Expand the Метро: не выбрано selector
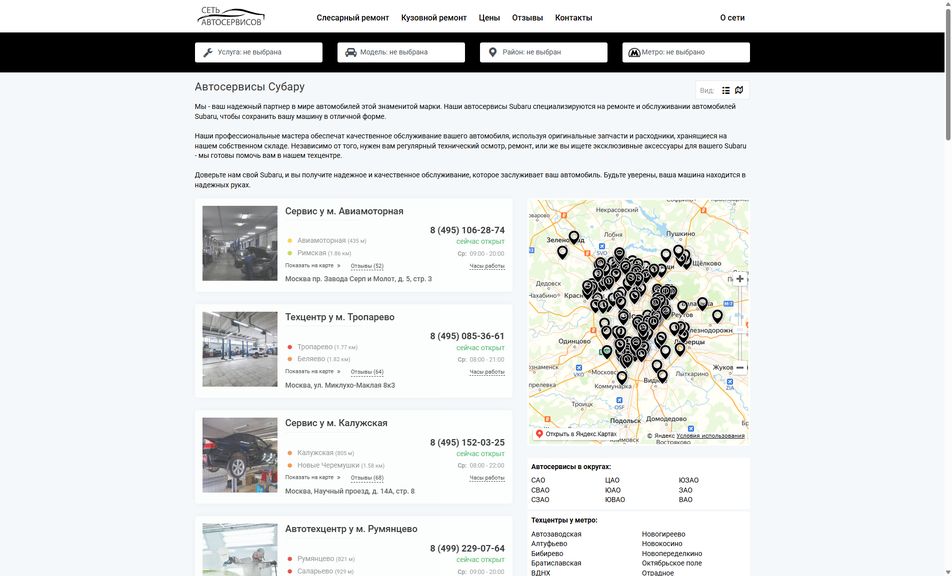 (686, 52)
